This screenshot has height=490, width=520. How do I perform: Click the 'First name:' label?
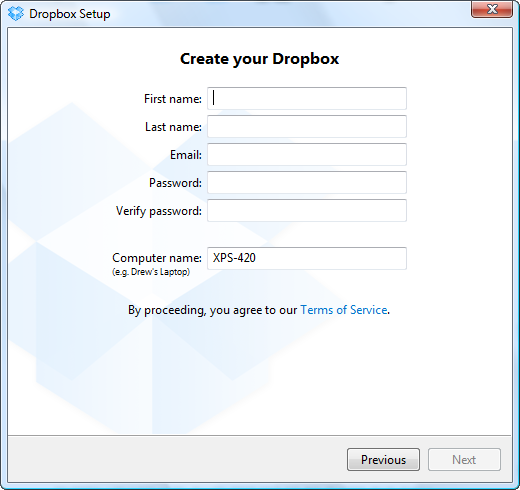pyautogui.click(x=173, y=99)
